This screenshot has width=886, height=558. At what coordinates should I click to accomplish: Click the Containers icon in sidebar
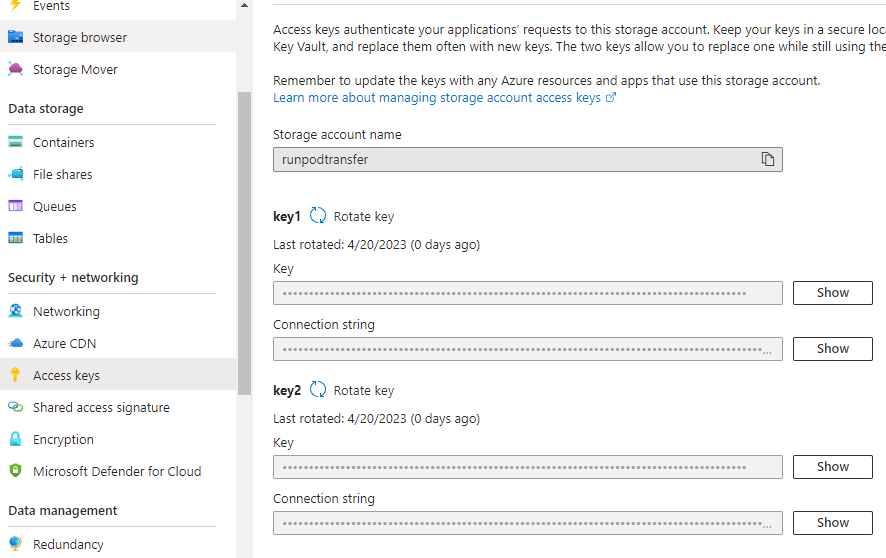tap(15, 143)
